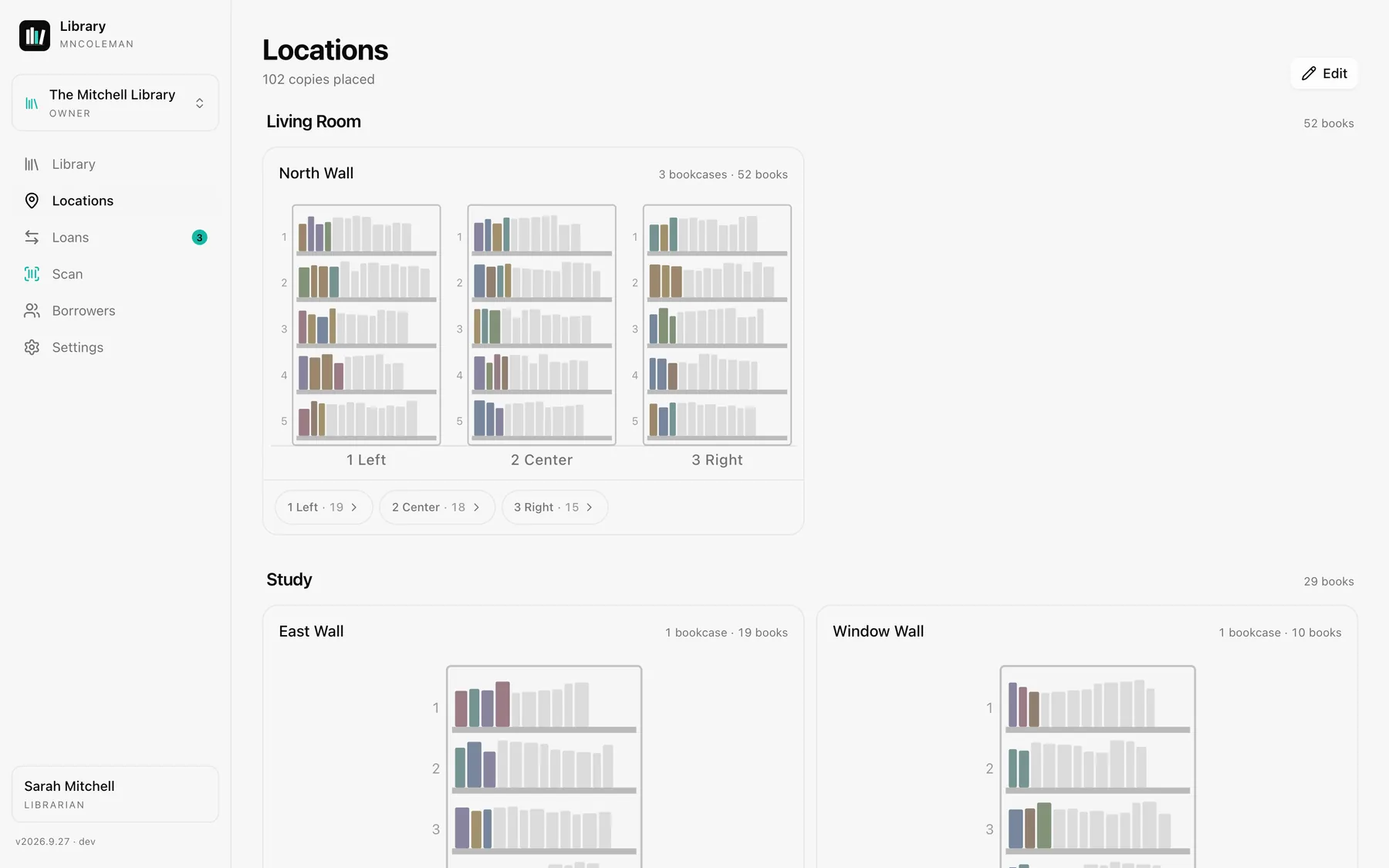This screenshot has height=868, width=1389.
Task: Open the 1 Left · 19 chip
Action: coord(323,508)
